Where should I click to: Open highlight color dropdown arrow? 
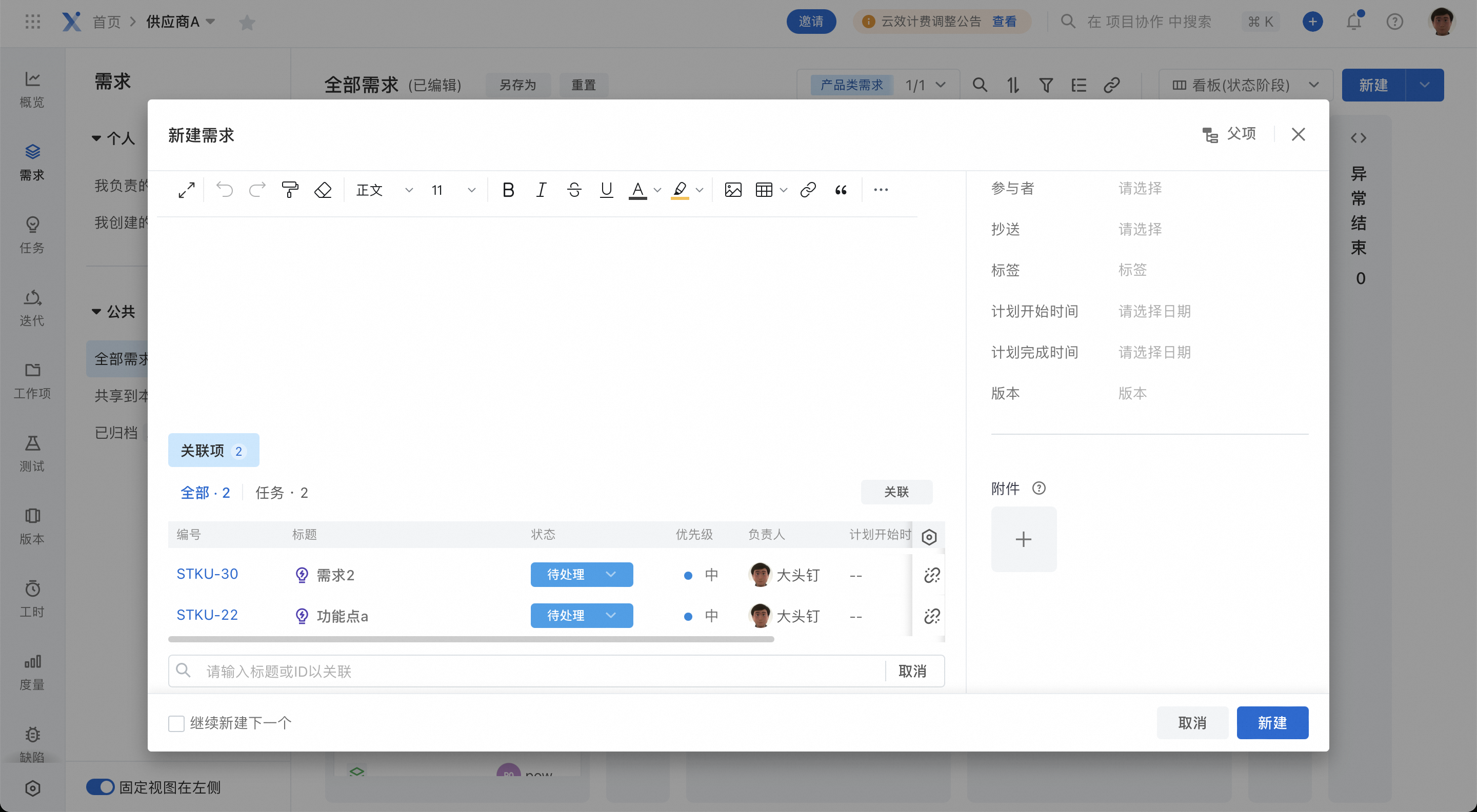tap(700, 190)
